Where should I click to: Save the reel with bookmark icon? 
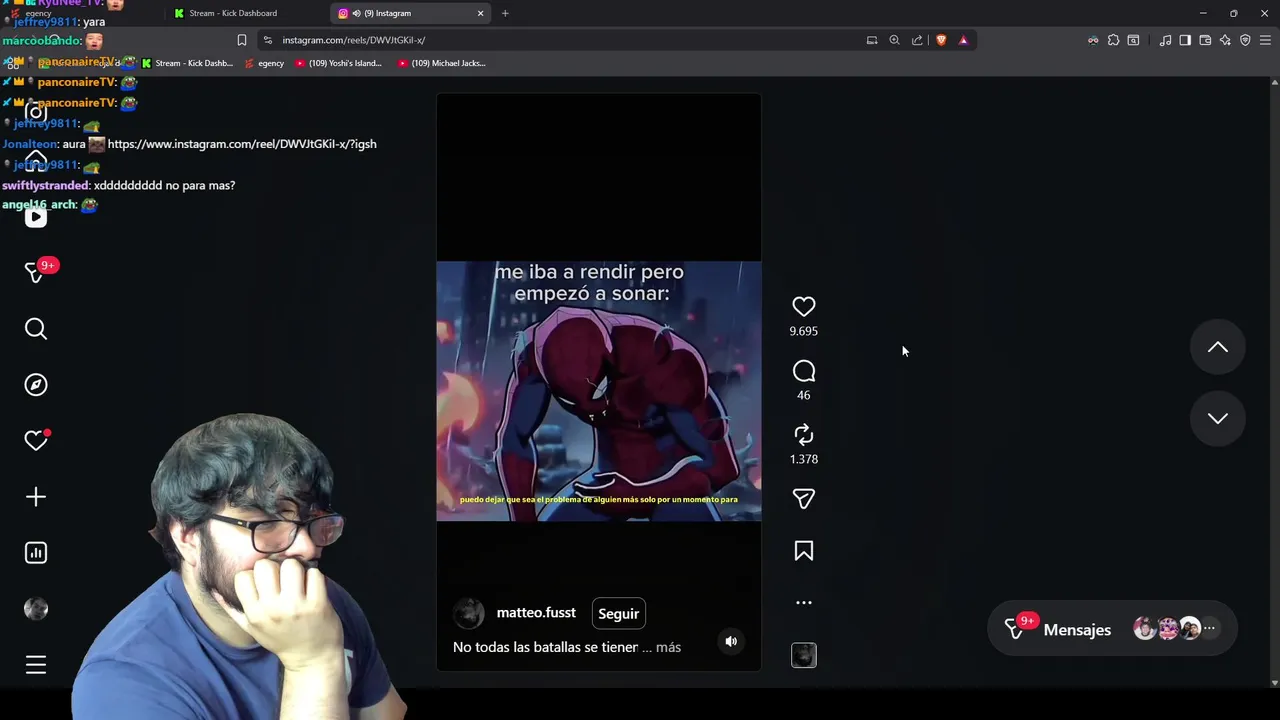pos(804,551)
